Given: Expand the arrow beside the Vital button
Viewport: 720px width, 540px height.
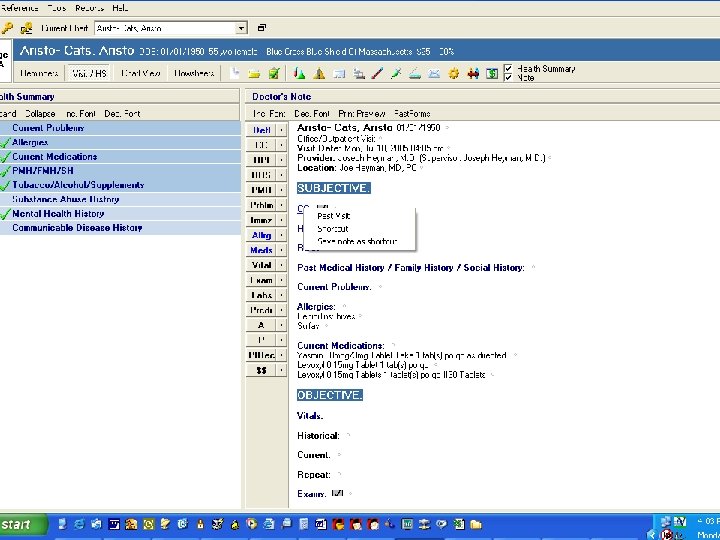Looking at the screenshot, I should (x=281, y=265).
